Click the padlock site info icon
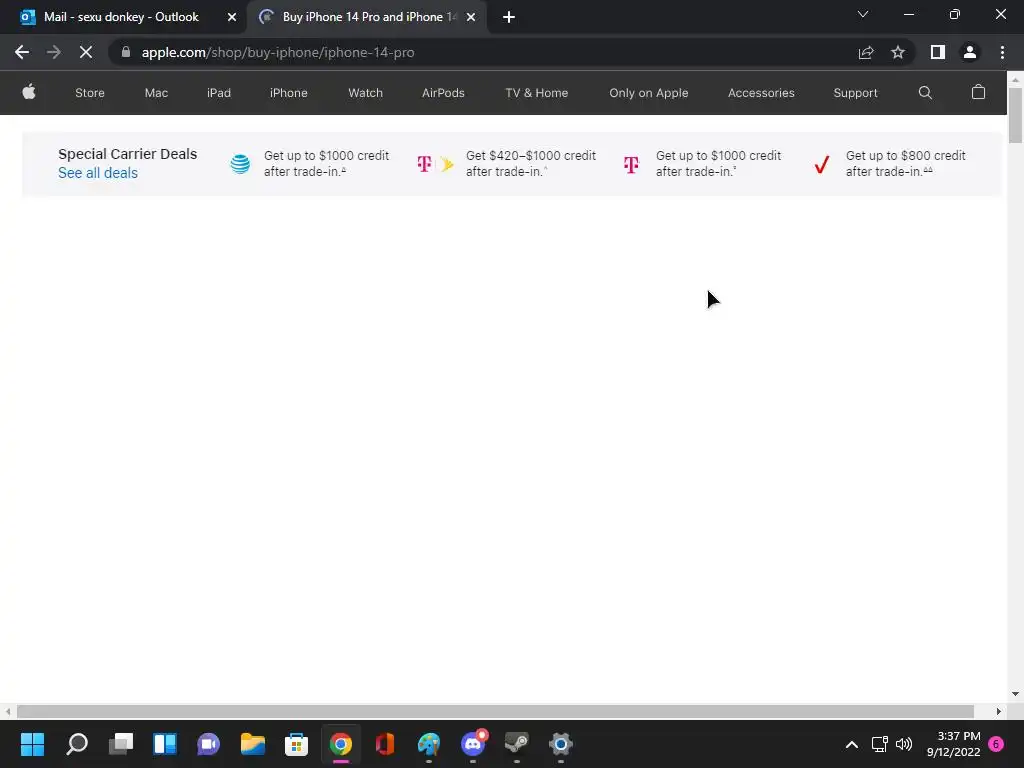The image size is (1024, 768). click(126, 52)
